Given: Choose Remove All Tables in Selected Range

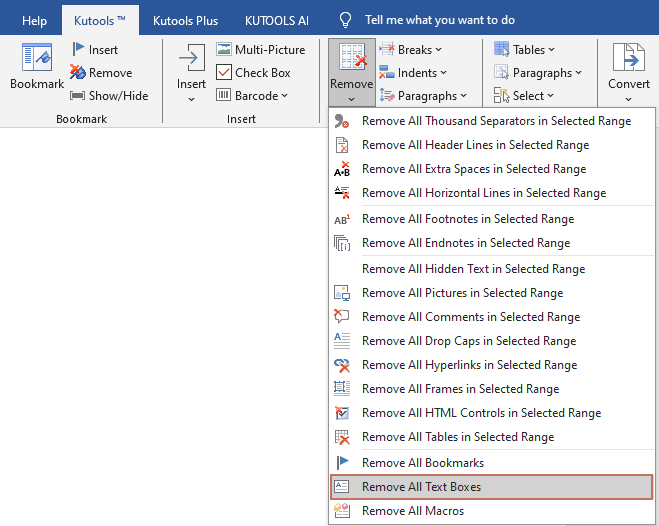Looking at the screenshot, I should [x=491, y=437].
